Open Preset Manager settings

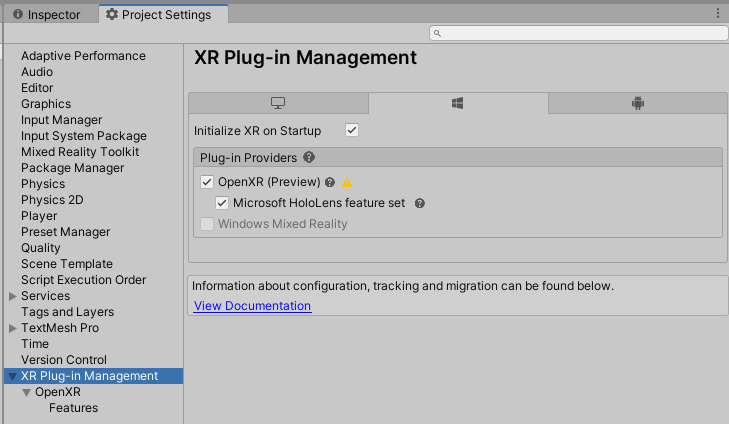(x=66, y=232)
